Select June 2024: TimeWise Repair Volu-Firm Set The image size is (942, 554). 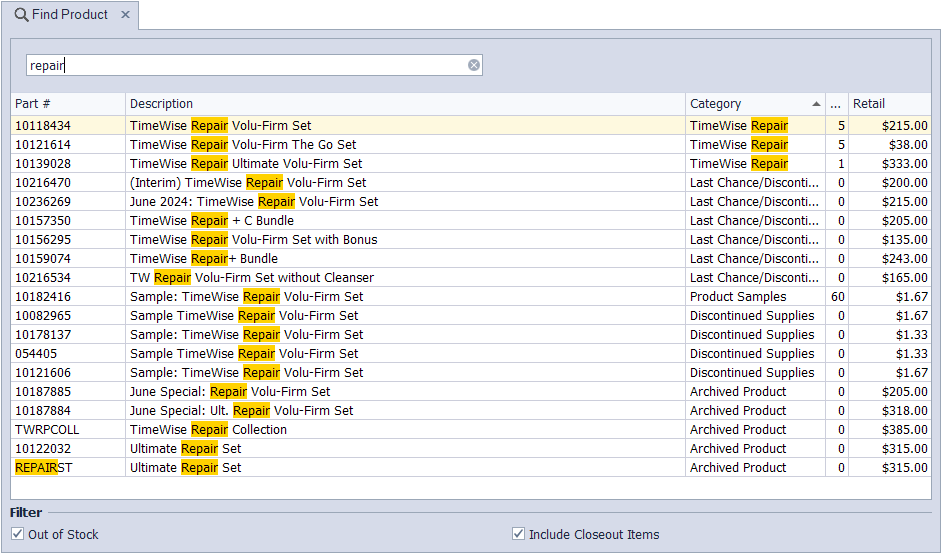(x=254, y=202)
